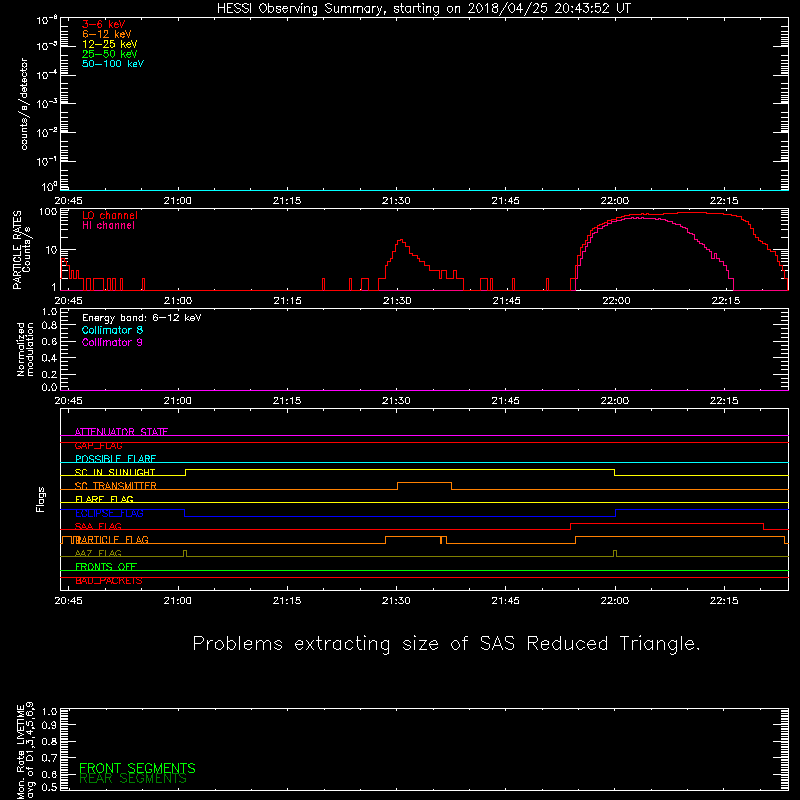The height and width of the screenshot is (800, 800).
Task: Click the HI channel legend label
Action: click(x=108, y=225)
